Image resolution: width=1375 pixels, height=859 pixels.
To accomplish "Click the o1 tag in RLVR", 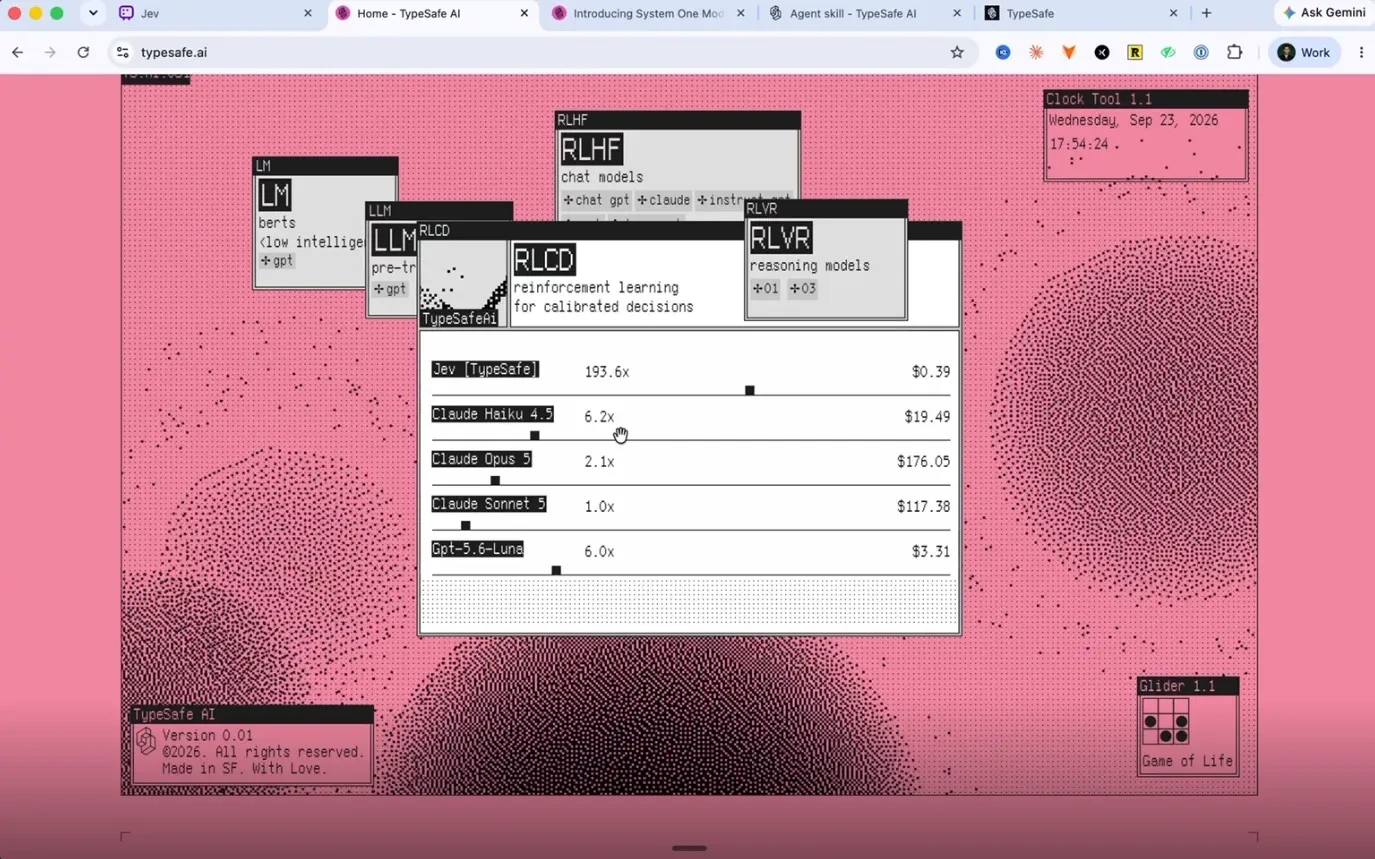I will (765, 289).
